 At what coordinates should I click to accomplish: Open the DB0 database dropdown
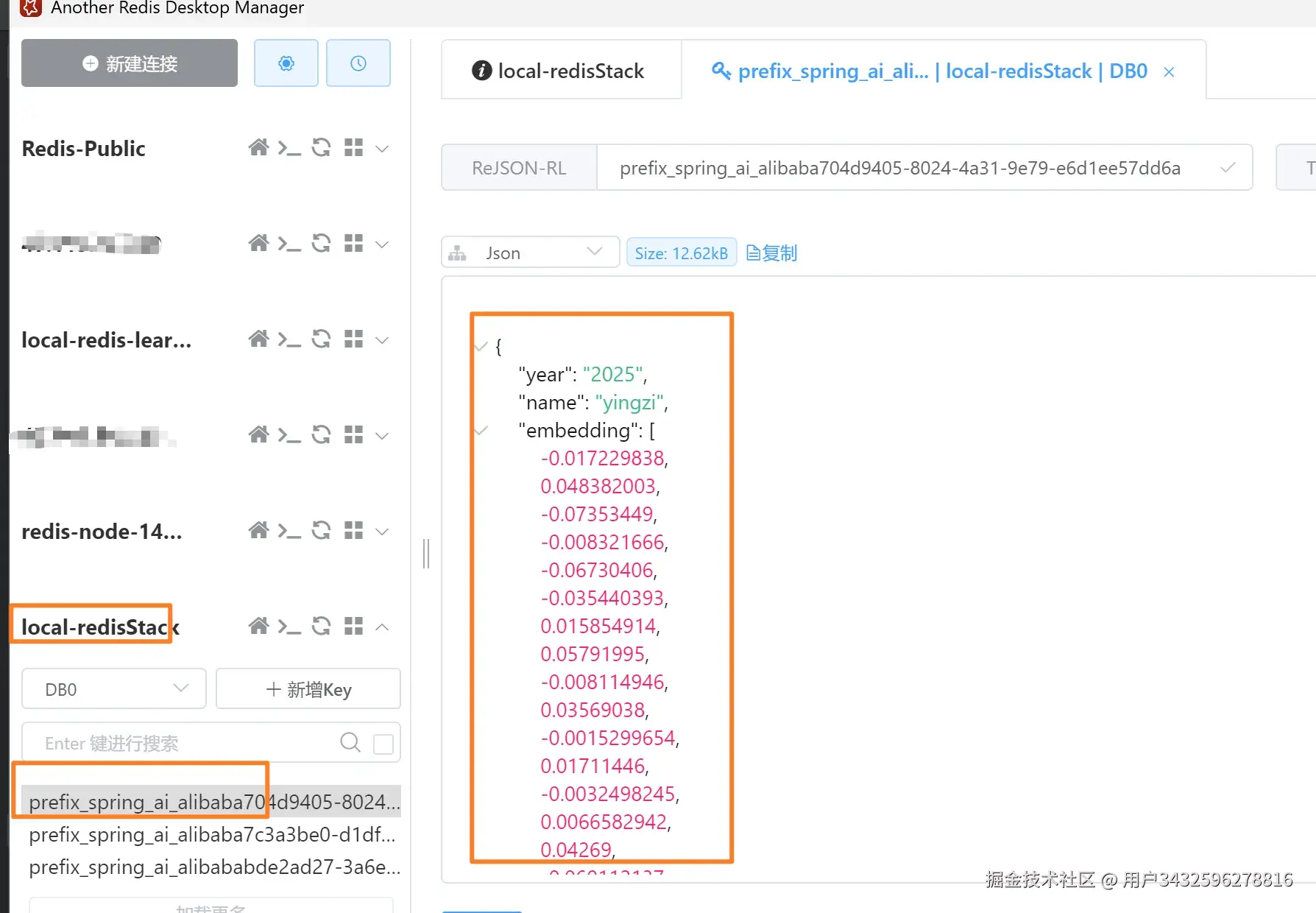coord(114,689)
